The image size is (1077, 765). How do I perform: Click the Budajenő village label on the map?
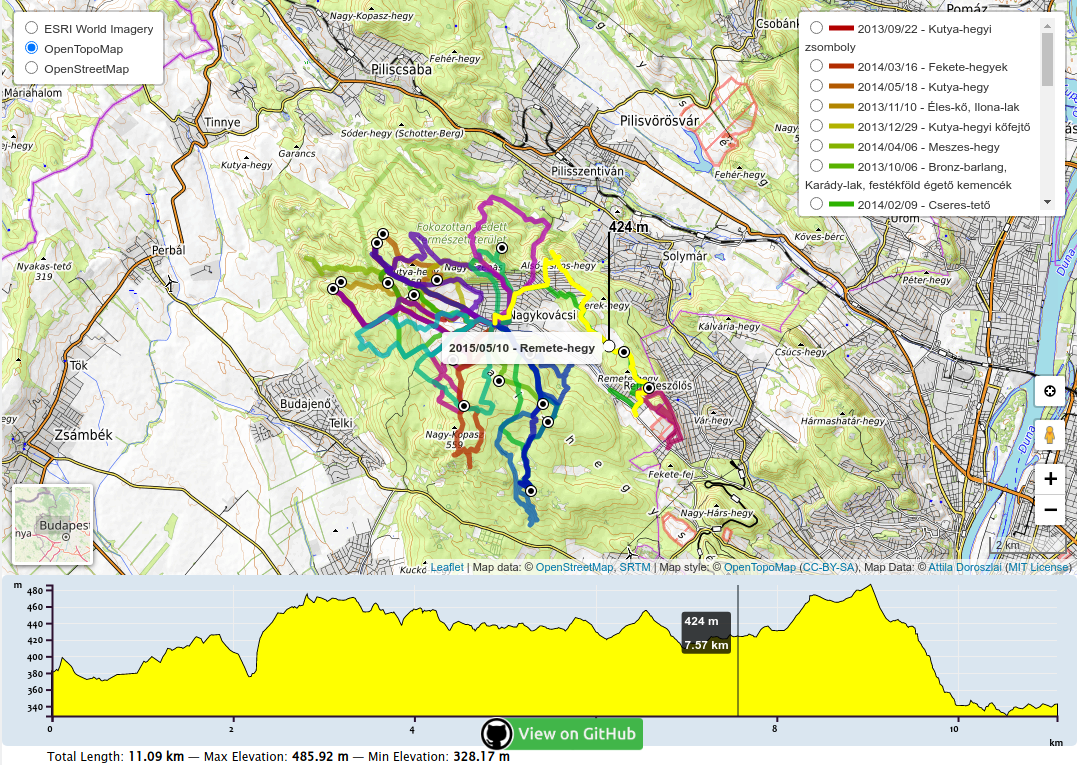point(305,404)
